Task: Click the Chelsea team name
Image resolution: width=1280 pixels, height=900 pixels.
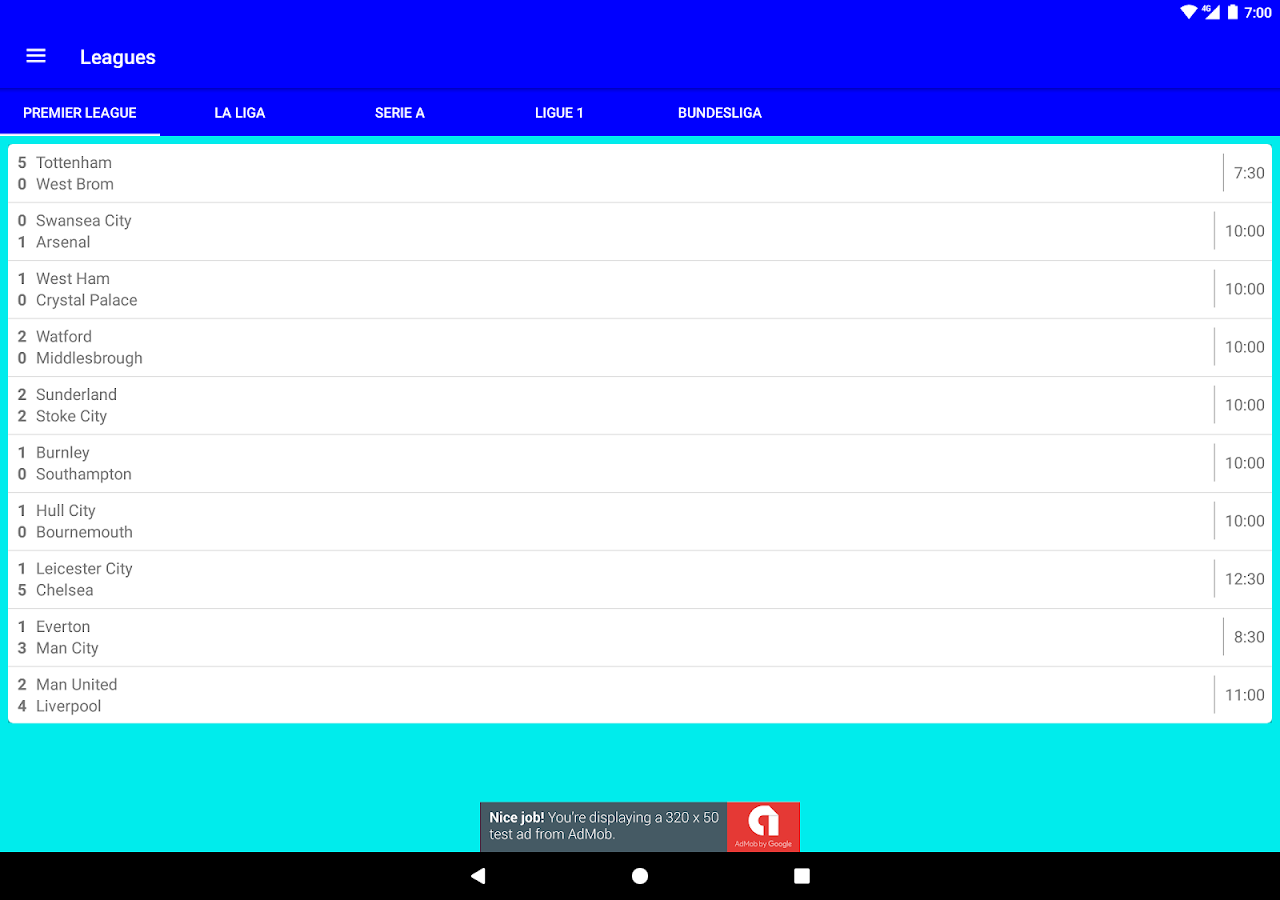Action: pyautogui.click(x=65, y=591)
